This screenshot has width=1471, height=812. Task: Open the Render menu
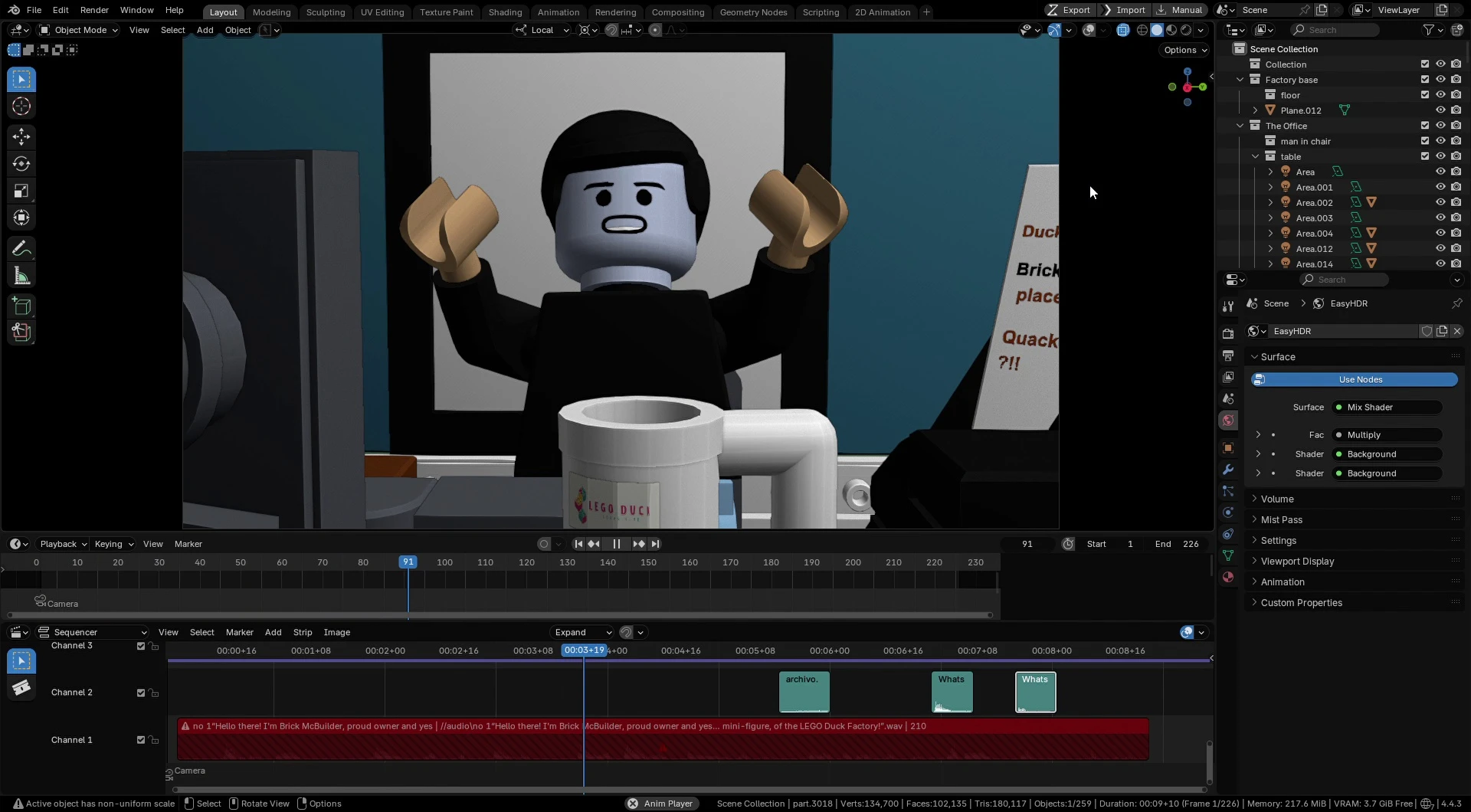(94, 10)
